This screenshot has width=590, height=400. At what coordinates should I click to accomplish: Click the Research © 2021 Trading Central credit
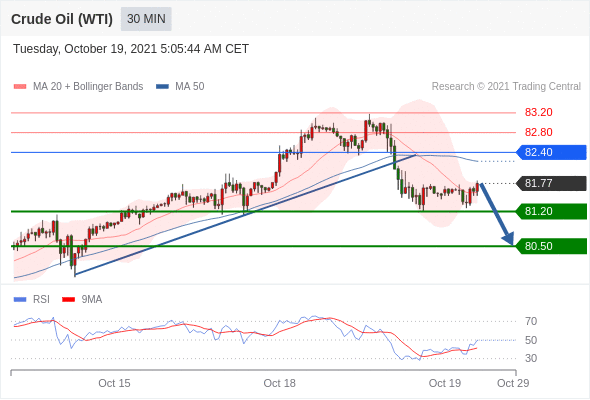pos(506,87)
